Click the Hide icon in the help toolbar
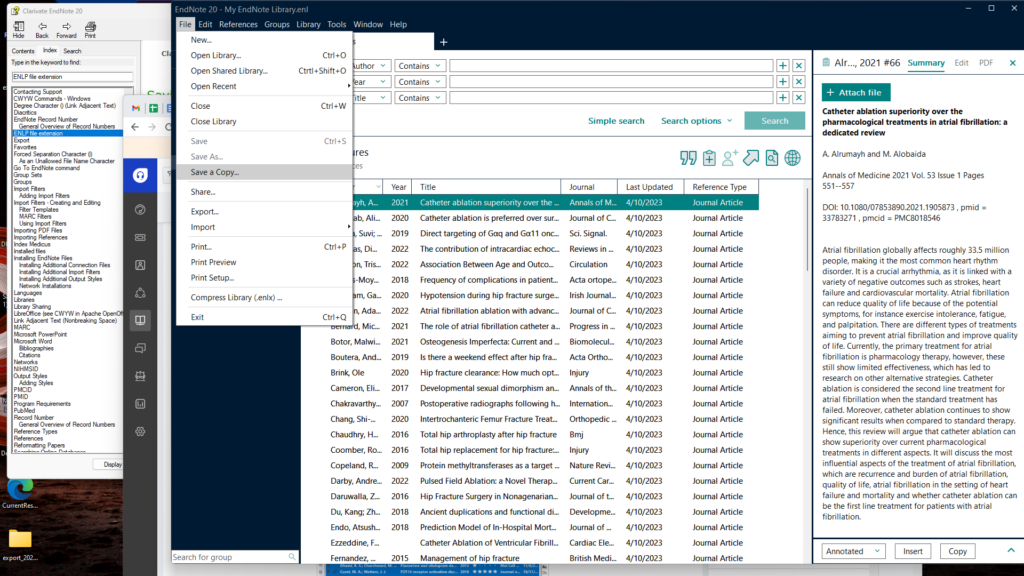This screenshot has width=1024, height=576. pyautogui.click(x=19, y=30)
